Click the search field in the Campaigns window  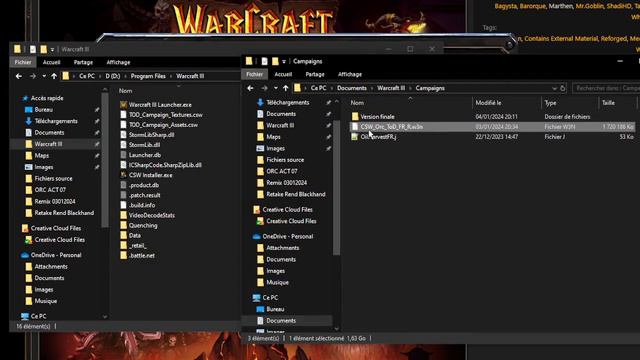pyautogui.click(x=606, y=88)
